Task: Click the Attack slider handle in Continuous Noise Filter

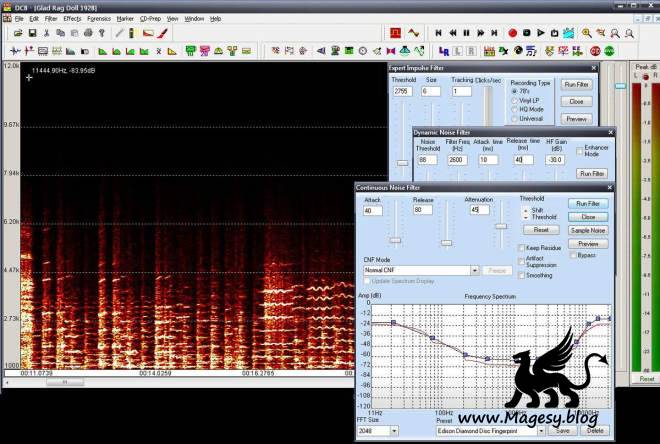Action: (395, 240)
